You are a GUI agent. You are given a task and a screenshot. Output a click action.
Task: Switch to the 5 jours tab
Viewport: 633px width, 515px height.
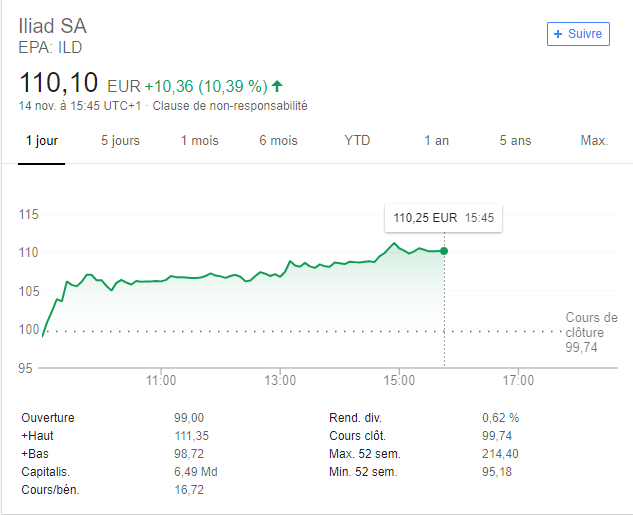120,141
